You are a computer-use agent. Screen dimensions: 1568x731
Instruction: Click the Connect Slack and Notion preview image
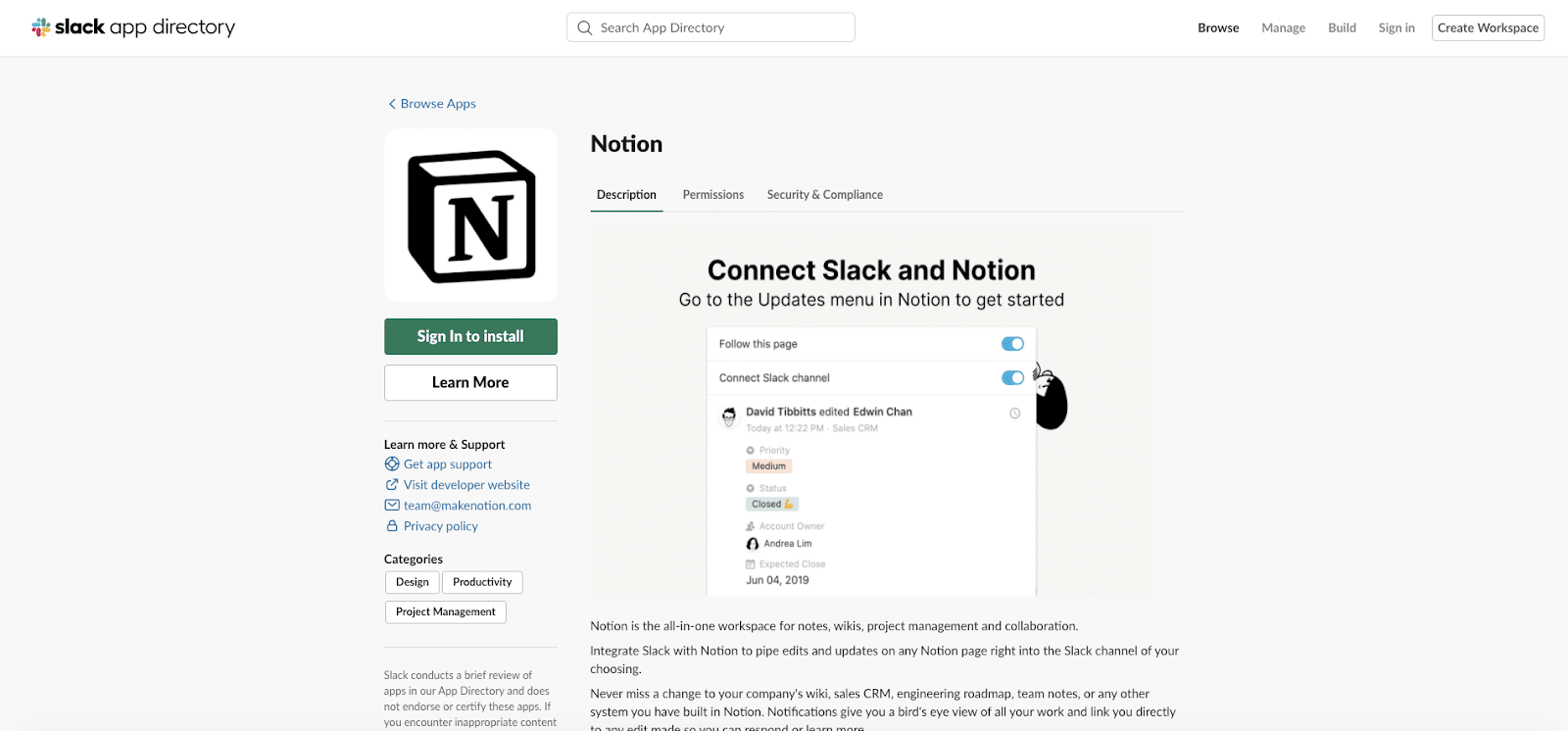tap(872, 414)
